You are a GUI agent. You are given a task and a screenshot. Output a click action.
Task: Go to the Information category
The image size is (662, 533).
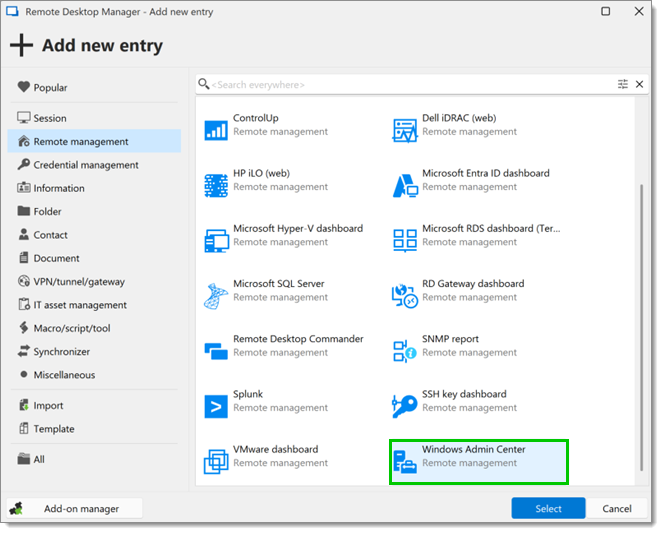(x=94, y=188)
